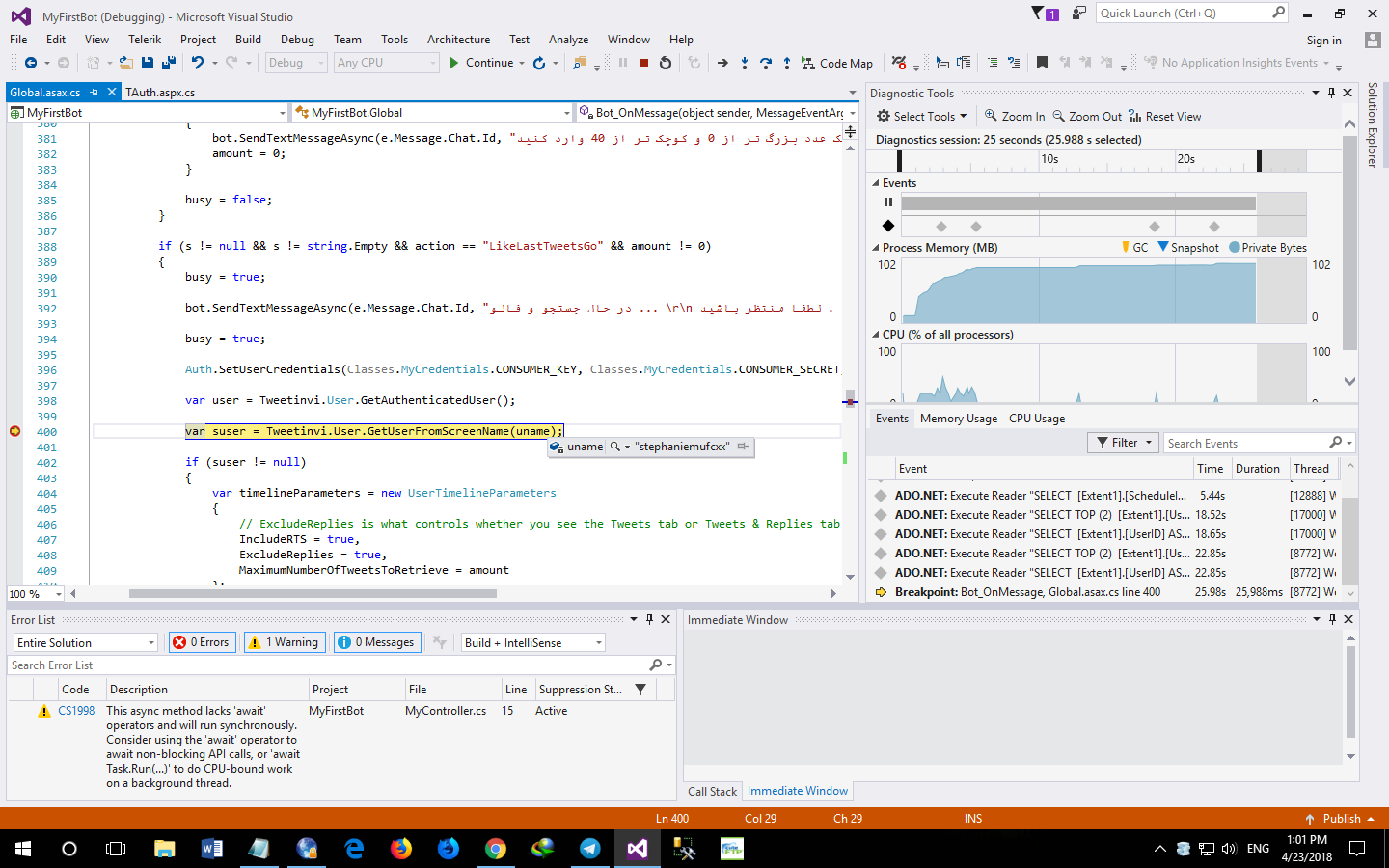1389x868 pixels.
Task: Restart the debugging session icon
Action: (666, 63)
